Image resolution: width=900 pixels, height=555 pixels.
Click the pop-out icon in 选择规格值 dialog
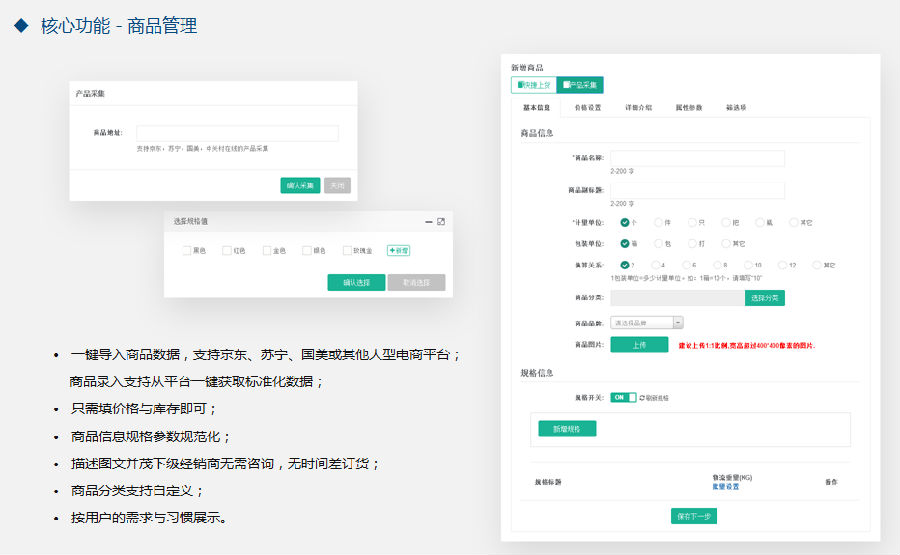(441, 222)
